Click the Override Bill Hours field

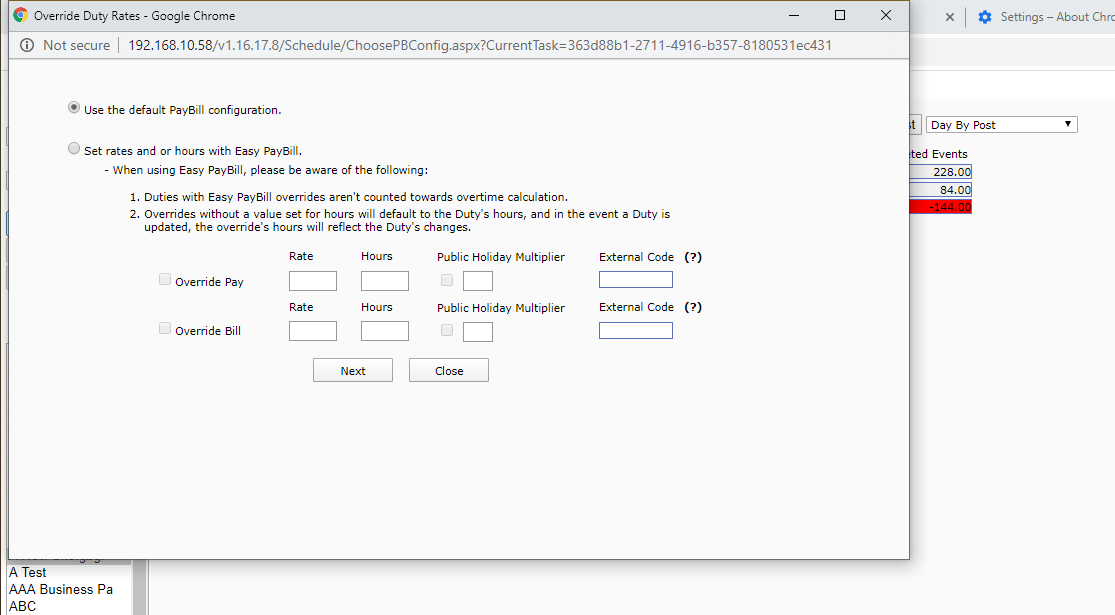(384, 331)
